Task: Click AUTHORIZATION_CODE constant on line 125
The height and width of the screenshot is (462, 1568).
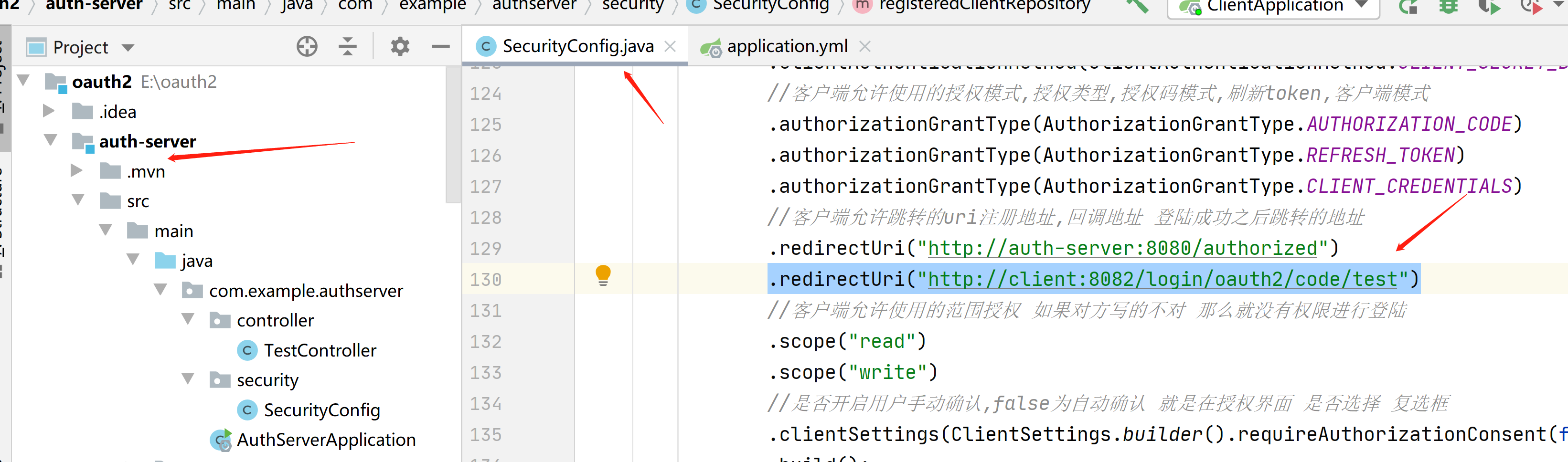Action: 1409,124
